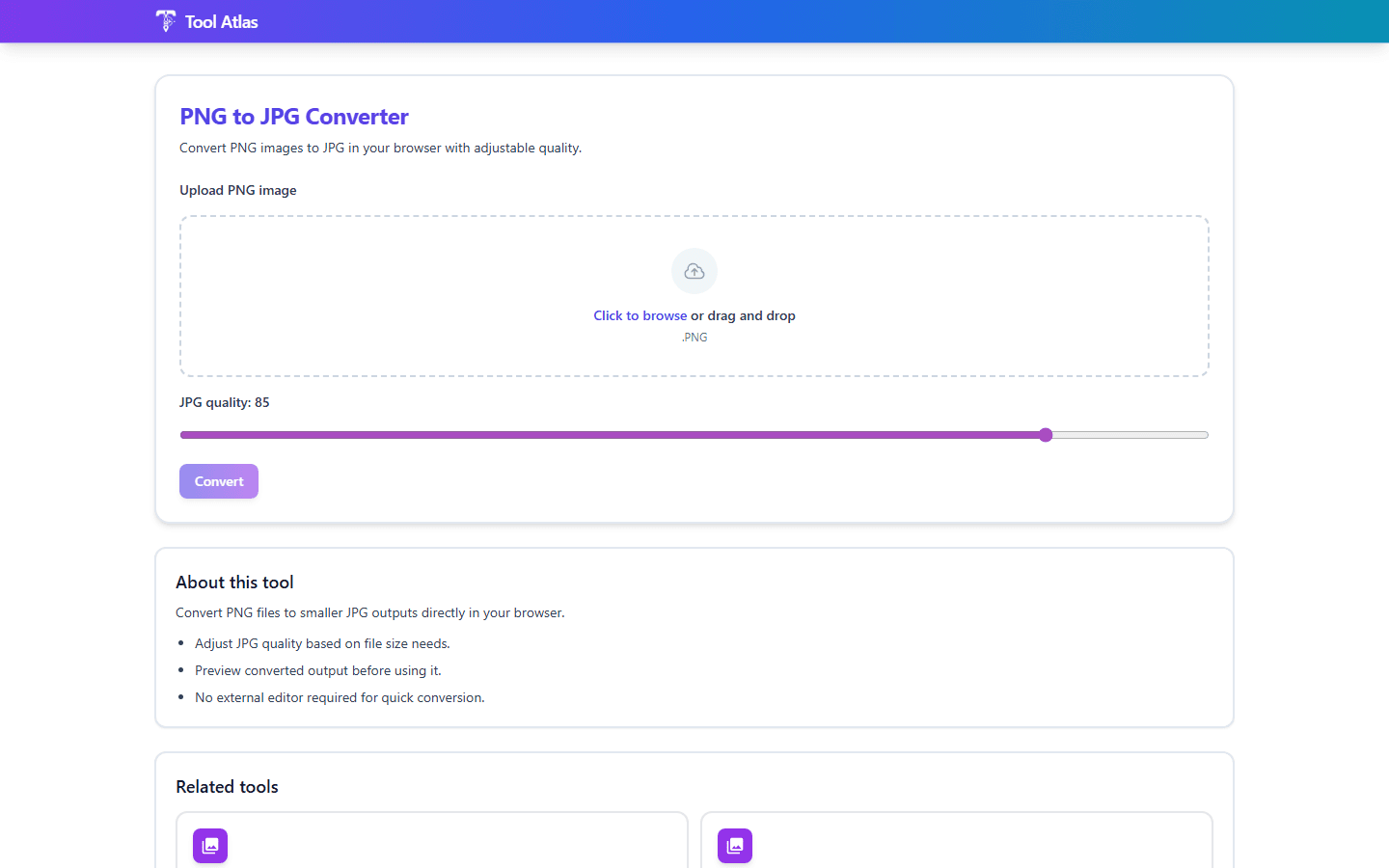Click the logo icon at the far left of the navbar
This screenshot has height=868, width=1389.
pos(165,20)
